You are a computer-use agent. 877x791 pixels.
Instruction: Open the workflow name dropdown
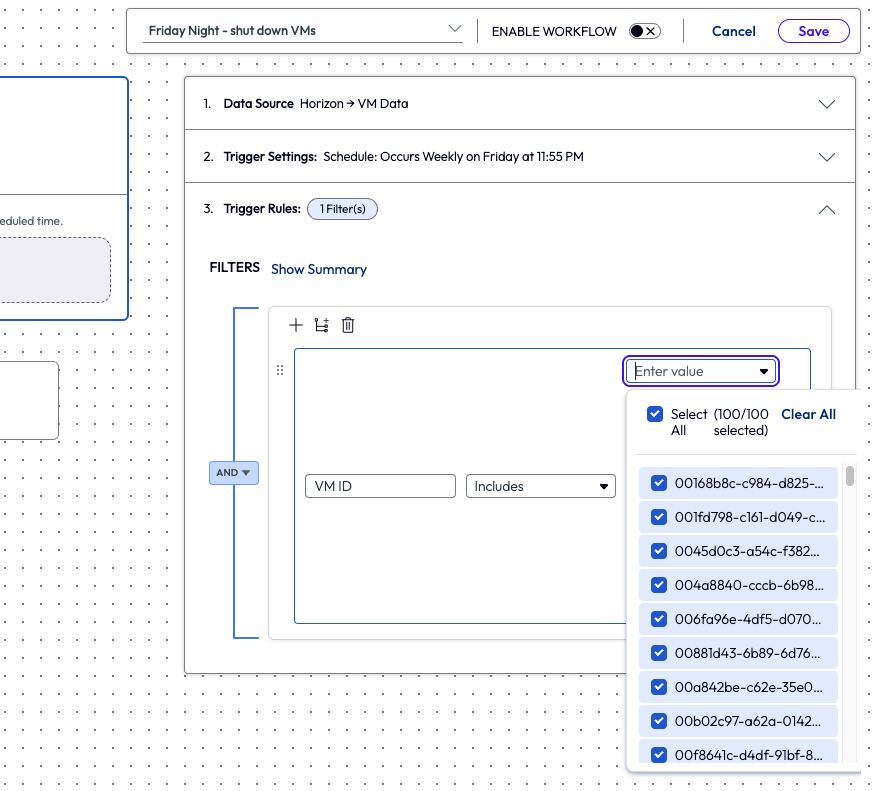[455, 30]
